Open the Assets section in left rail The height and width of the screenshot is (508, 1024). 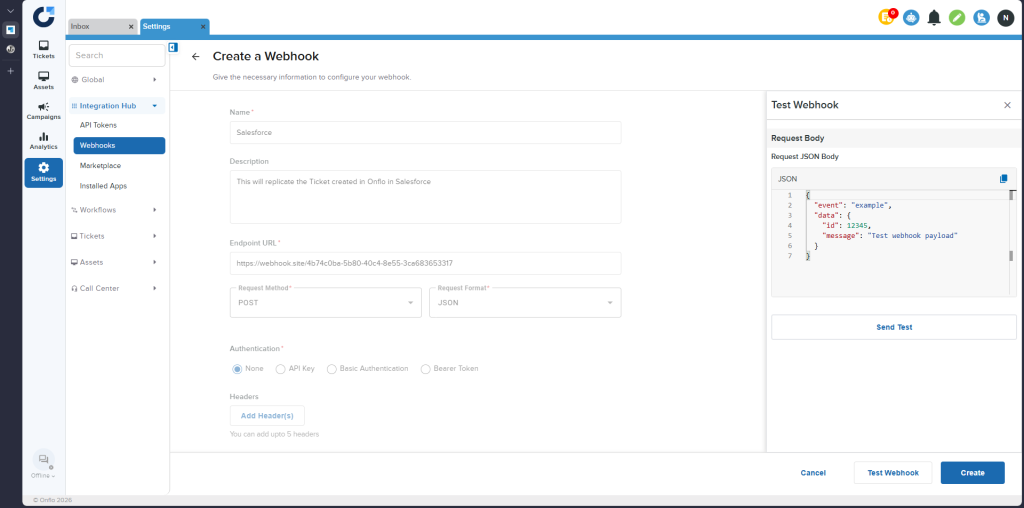44,80
